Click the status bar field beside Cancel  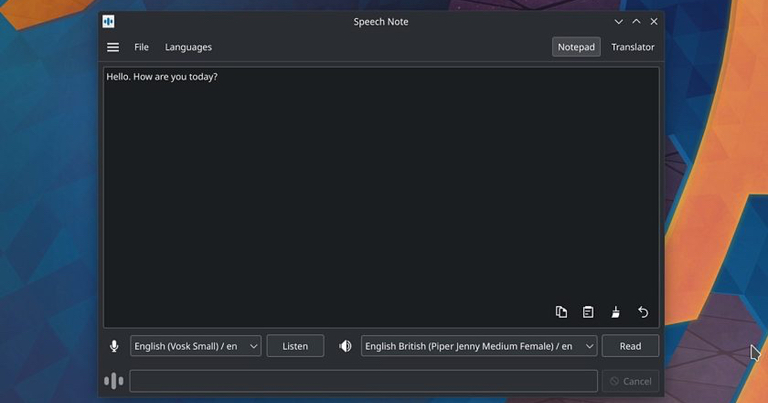pyautogui.click(x=363, y=381)
